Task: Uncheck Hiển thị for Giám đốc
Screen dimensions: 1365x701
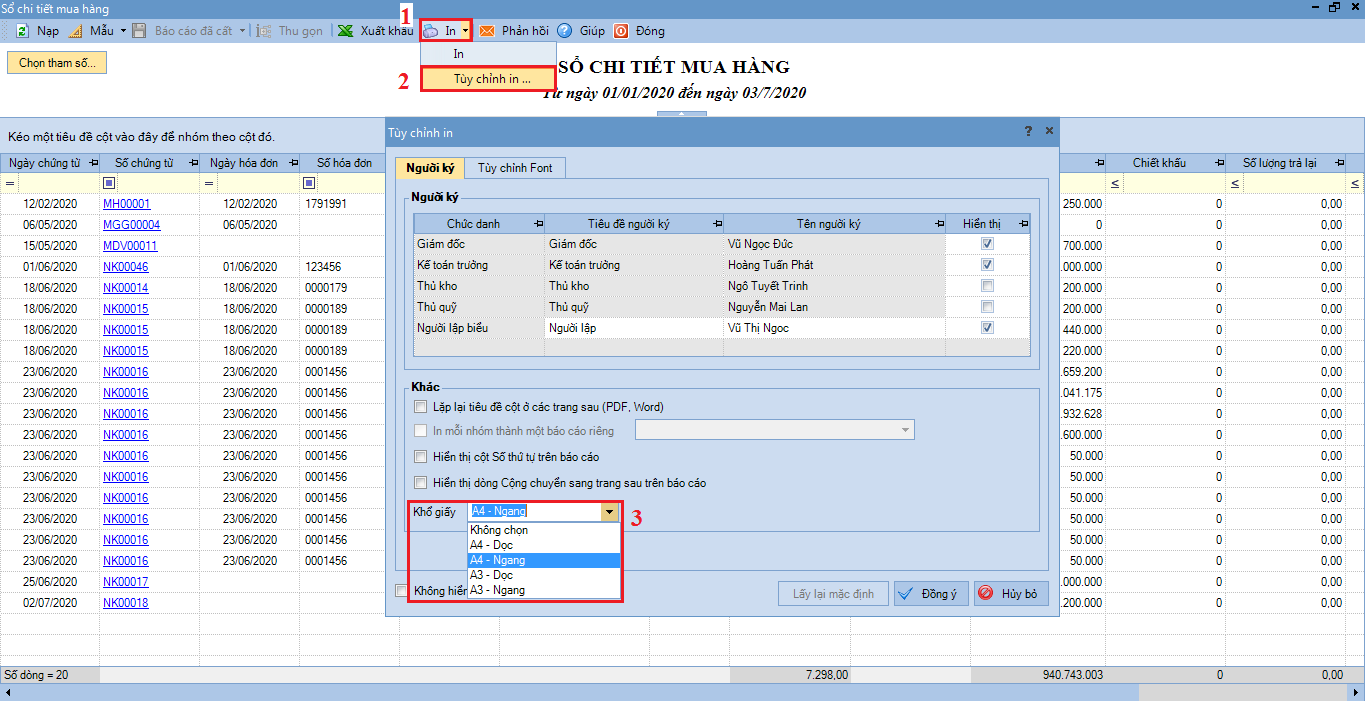Action: [987, 244]
